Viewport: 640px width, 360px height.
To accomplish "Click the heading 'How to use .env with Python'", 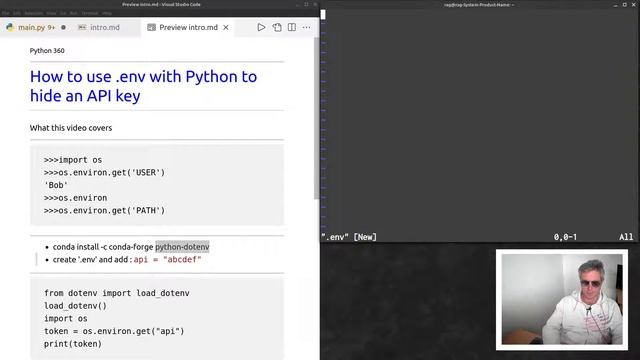I will coord(143,86).
